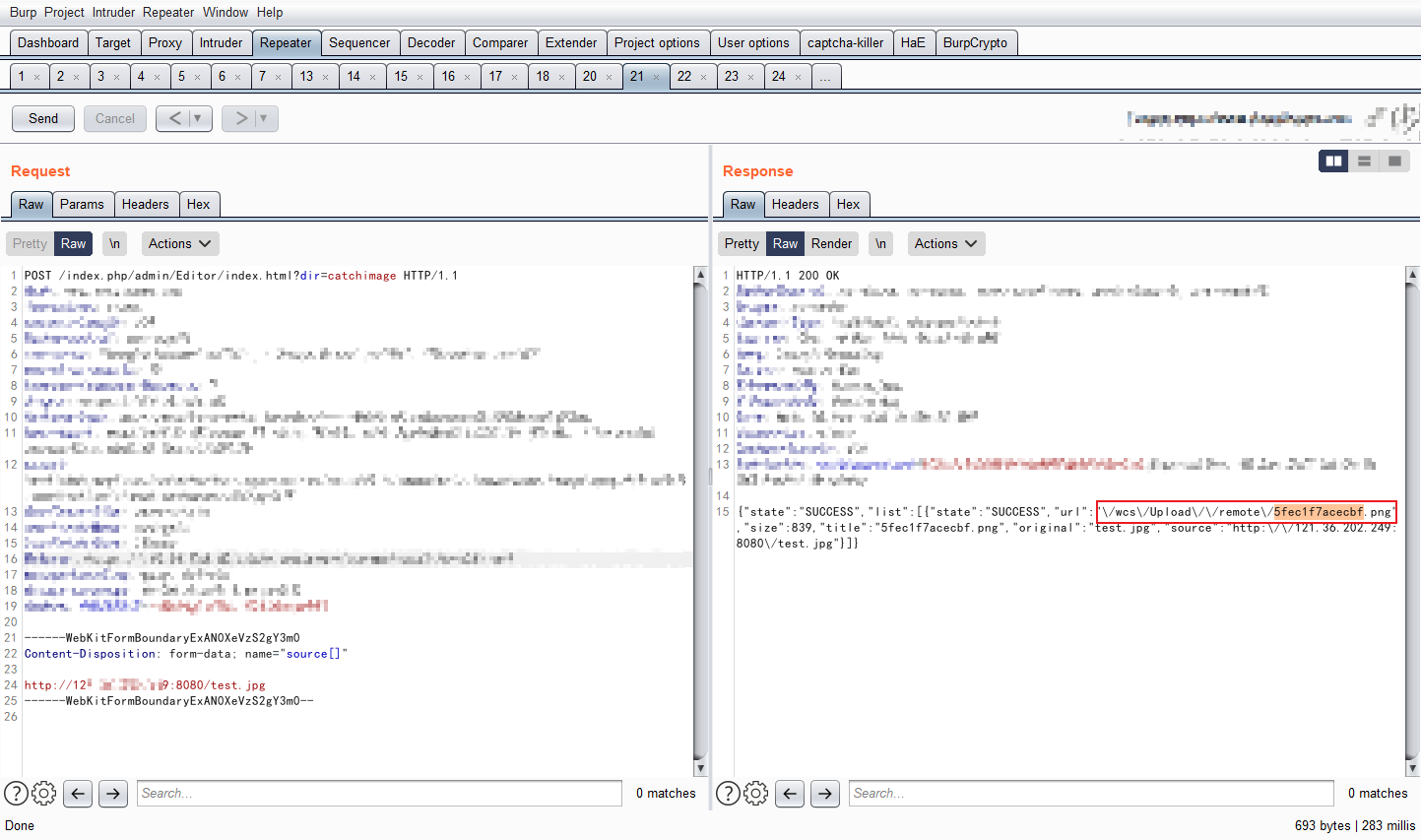Image resolution: width=1421 pixels, height=840 pixels.
Task: Add new Repeater tab with ellipsis
Action: pyautogui.click(x=825, y=76)
